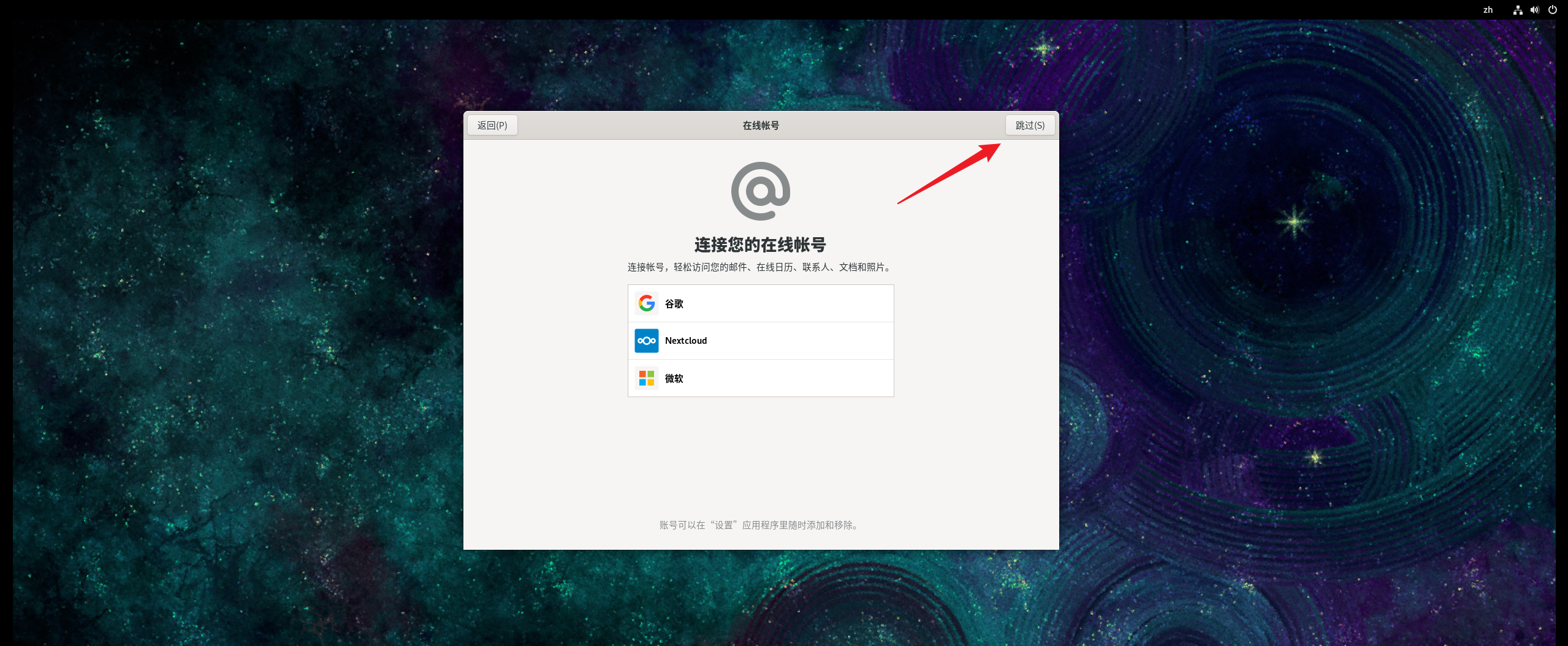Open the network status icon in top bar
1568x646 pixels.
[1518, 10]
